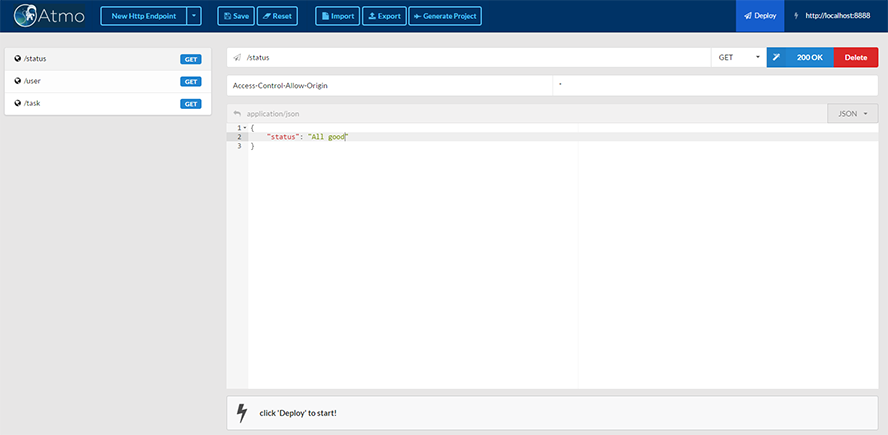Image resolution: width=888 pixels, height=435 pixels.
Task: Click the 200 OK status button
Action: pyautogui.click(x=809, y=57)
